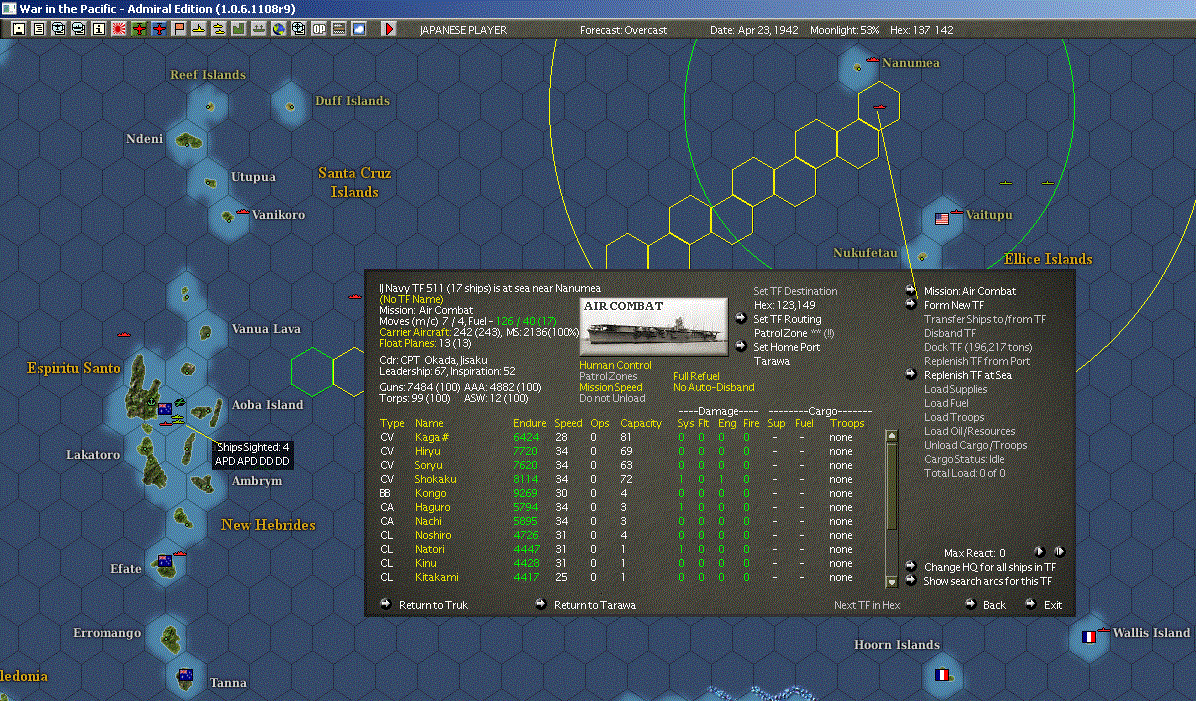Click ship list scrollbar down arrow
Viewport: 1196px width, 701px height.
click(891, 582)
